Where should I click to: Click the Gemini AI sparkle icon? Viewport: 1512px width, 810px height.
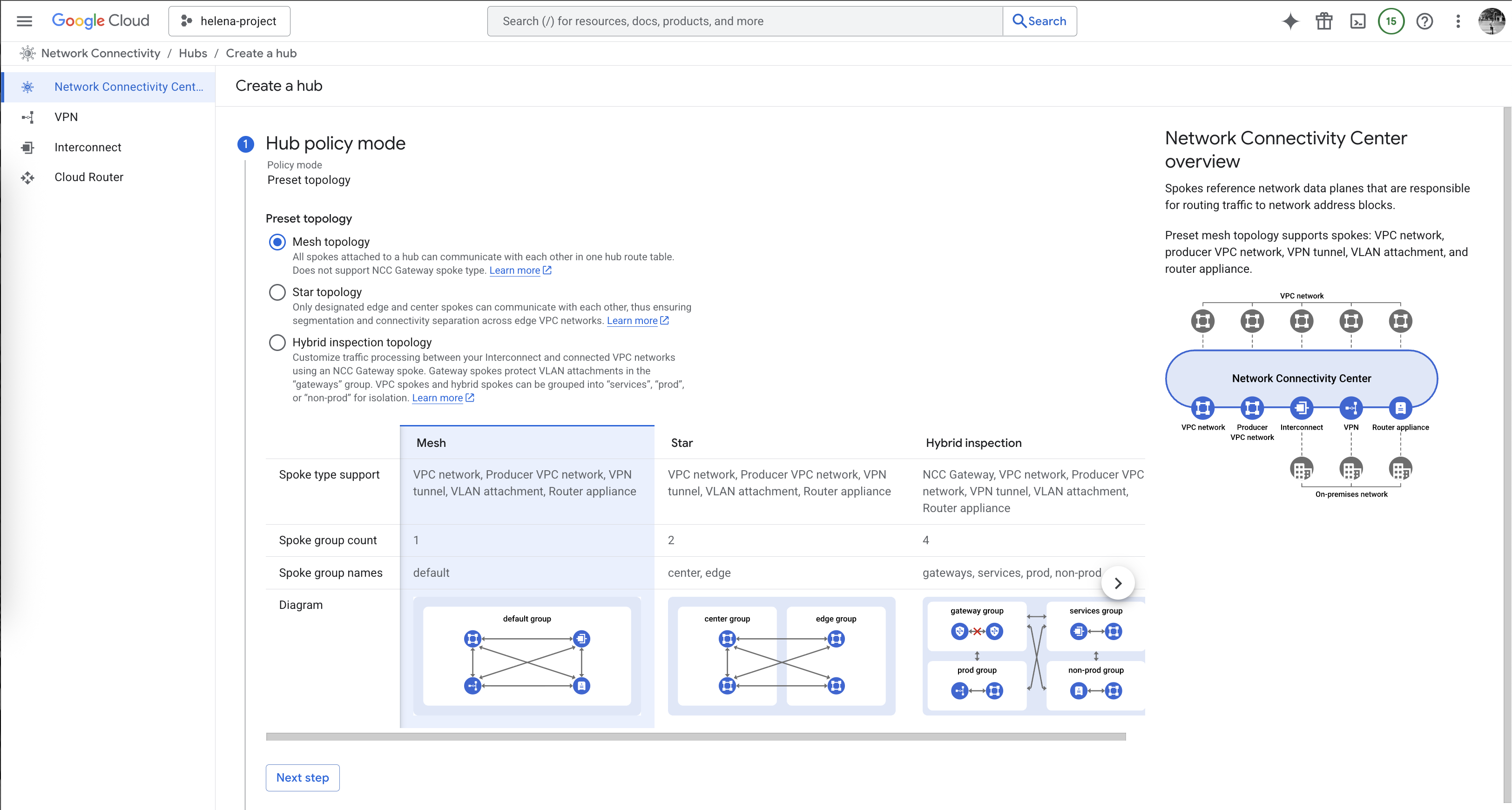coord(1290,21)
